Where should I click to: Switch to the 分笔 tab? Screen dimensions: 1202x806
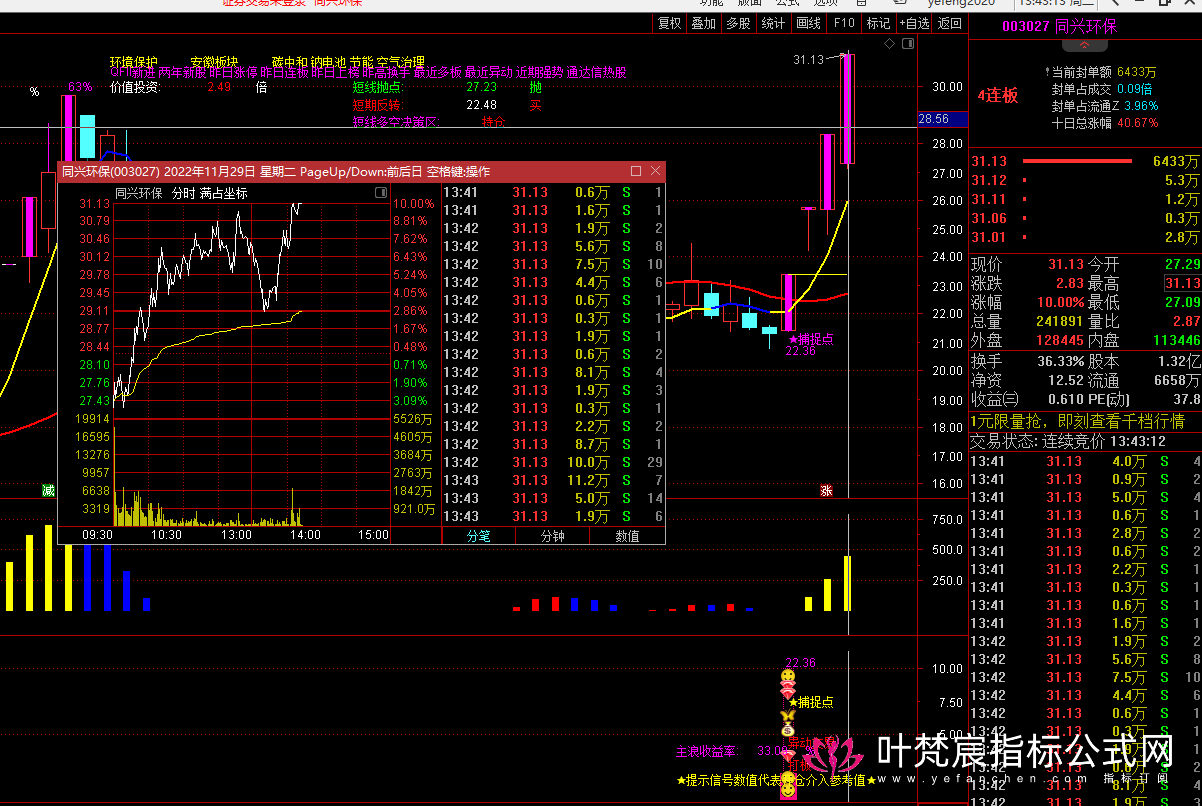[478, 535]
